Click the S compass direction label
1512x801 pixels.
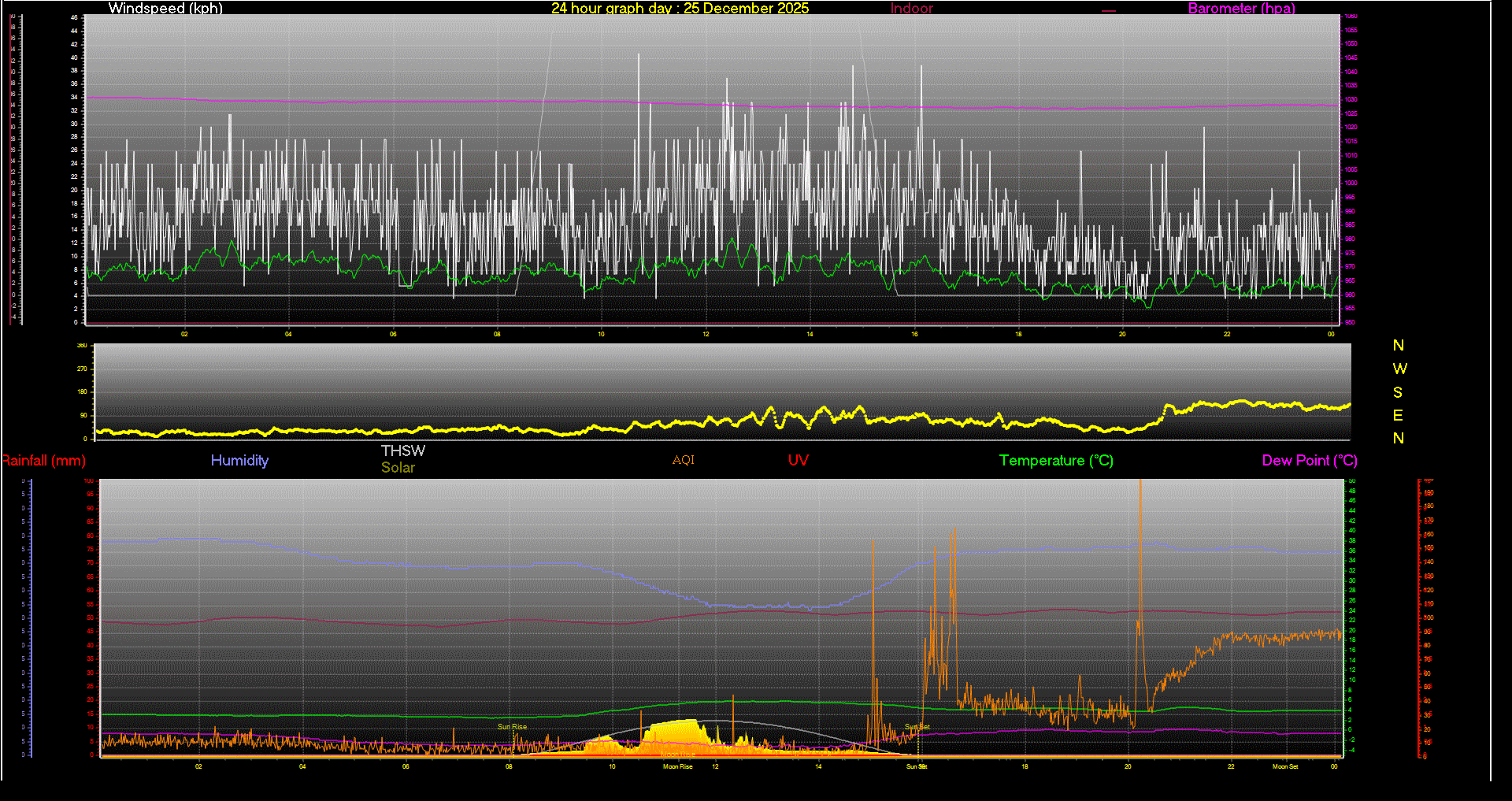pos(1398,392)
